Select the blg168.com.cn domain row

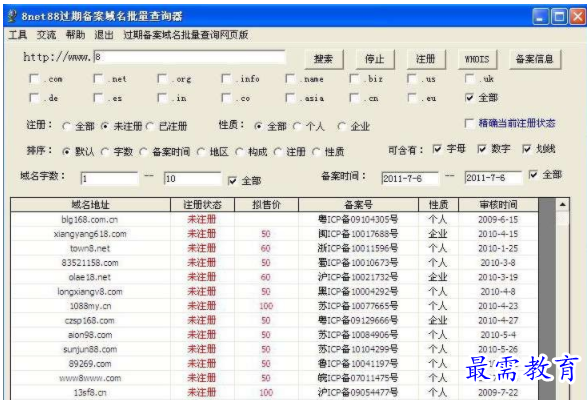[274, 219]
